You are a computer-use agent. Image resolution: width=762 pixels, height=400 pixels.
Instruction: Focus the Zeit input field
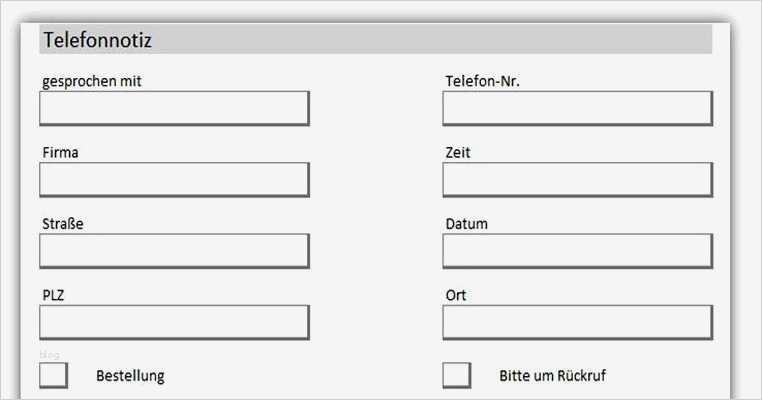click(577, 180)
